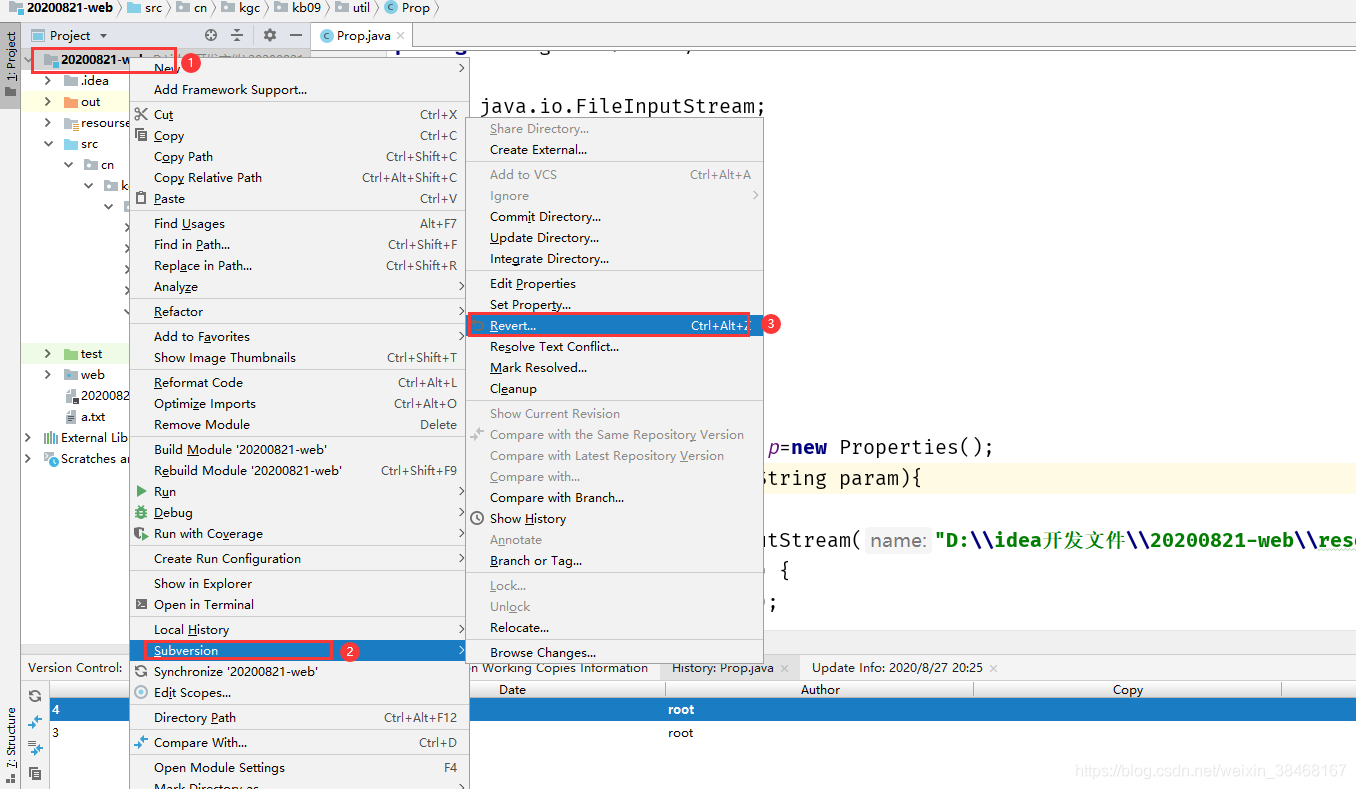The width and height of the screenshot is (1356, 789).
Task: Click the Debug bug icon
Action: (141, 512)
